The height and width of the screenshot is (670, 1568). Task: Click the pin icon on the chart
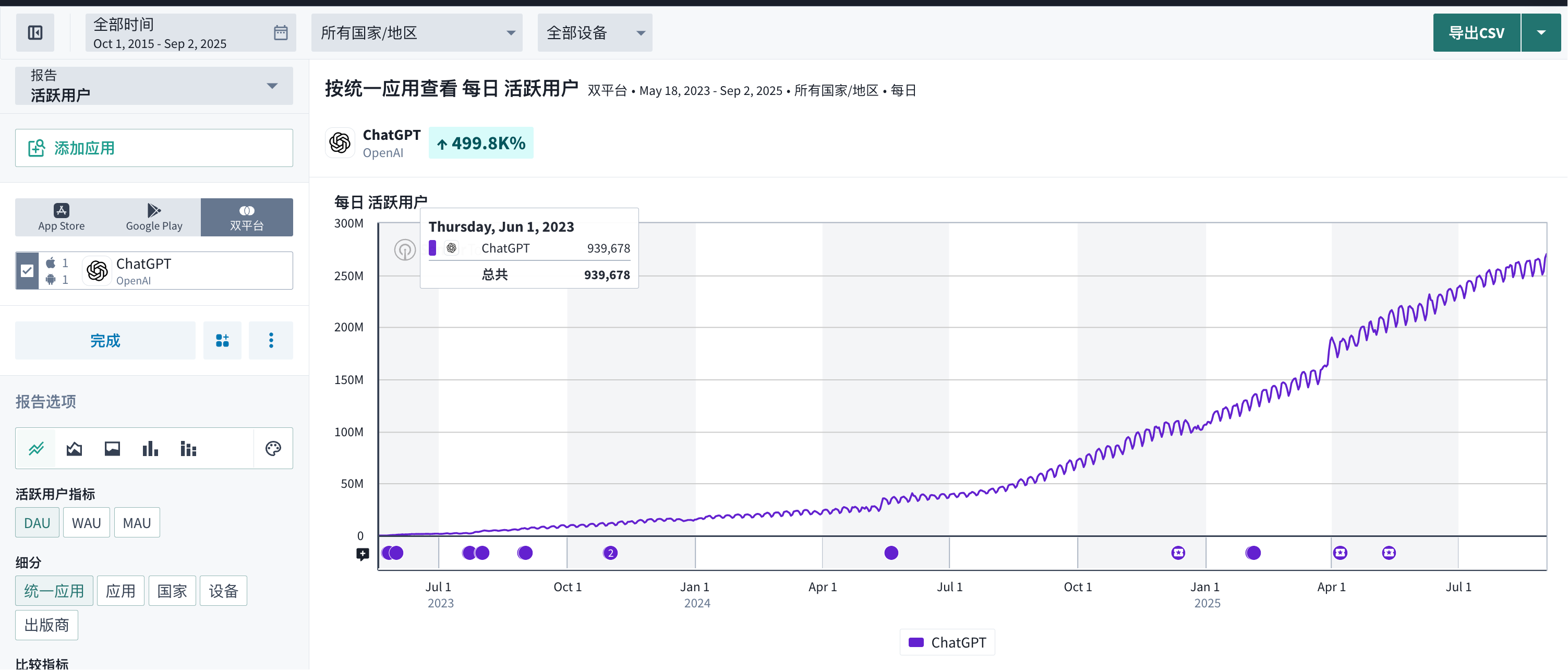405,250
